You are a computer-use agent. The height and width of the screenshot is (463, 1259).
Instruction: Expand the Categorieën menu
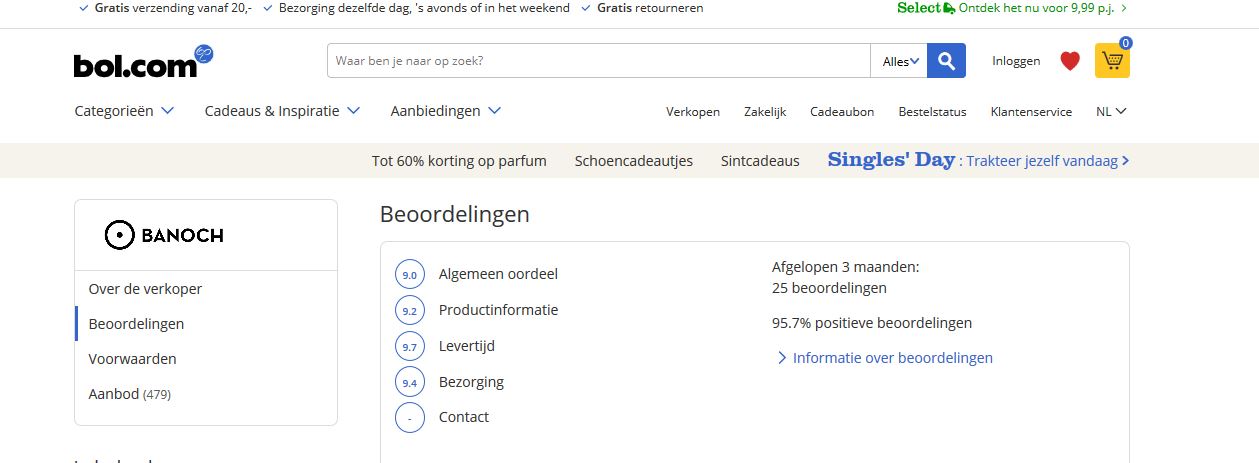(124, 111)
